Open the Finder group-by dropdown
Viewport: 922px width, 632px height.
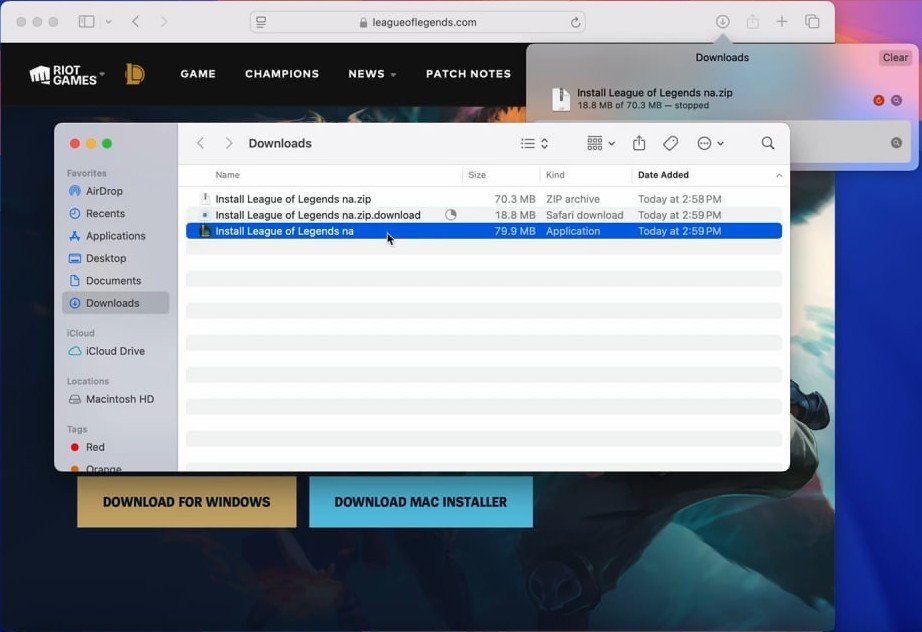click(x=601, y=143)
